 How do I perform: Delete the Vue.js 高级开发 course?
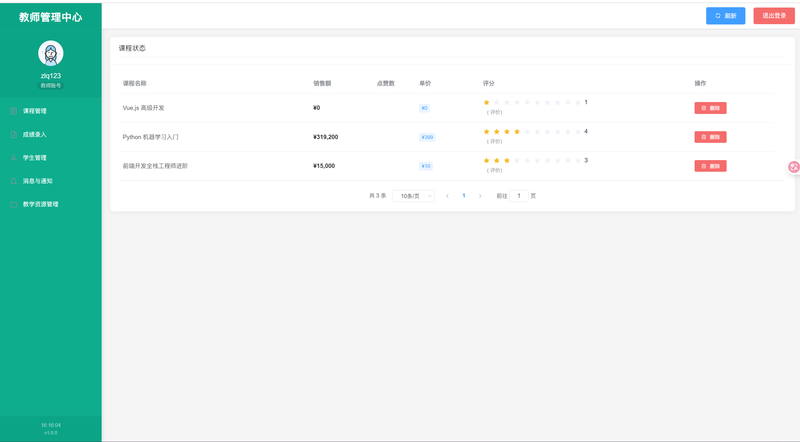(710, 108)
